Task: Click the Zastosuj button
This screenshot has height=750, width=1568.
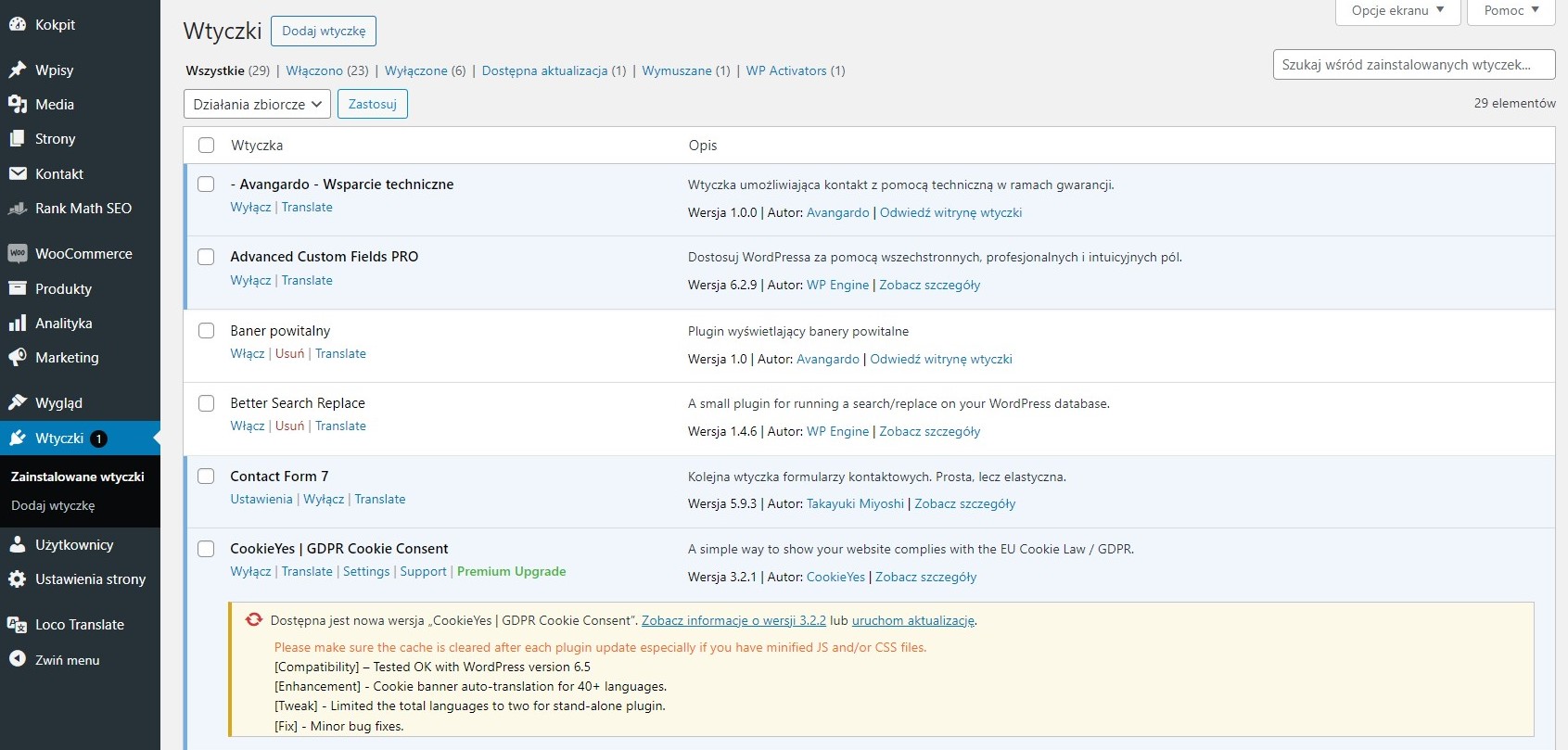Action: [x=373, y=105]
